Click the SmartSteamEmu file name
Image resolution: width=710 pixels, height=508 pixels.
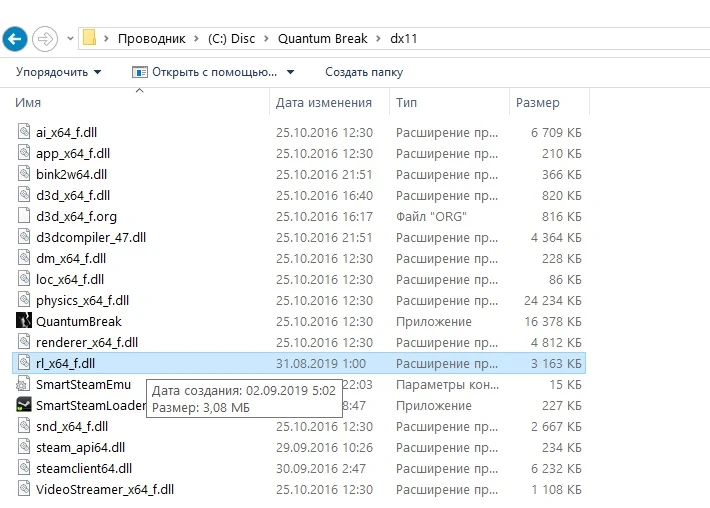(x=83, y=384)
